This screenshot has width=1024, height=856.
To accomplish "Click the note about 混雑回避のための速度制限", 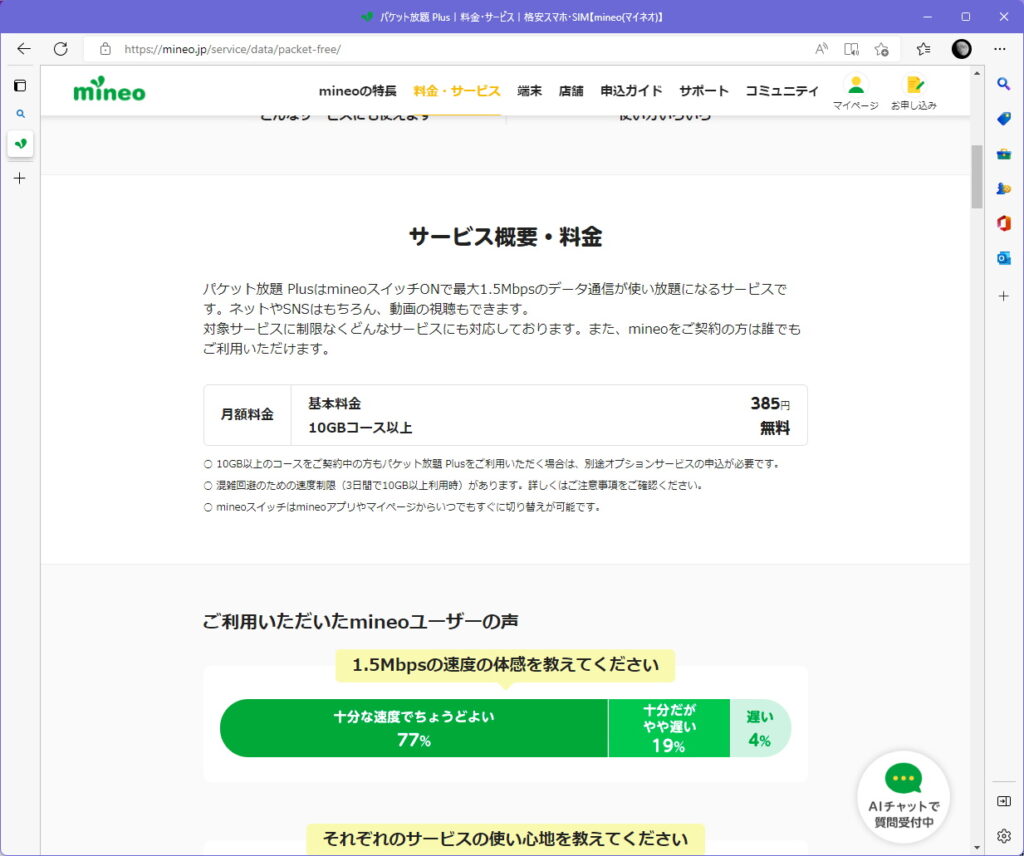I will [453, 485].
